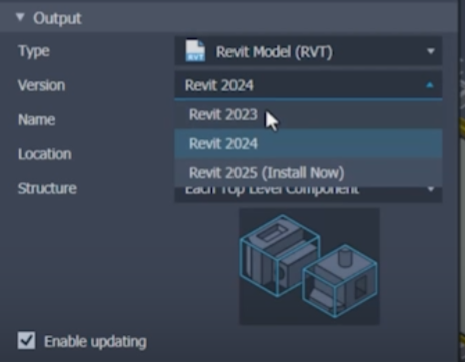The height and width of the screenshot is (362, 465).
Task: Choose Revit 2023 from the version list
Action: pyautogui.click(x=308, y=115)
